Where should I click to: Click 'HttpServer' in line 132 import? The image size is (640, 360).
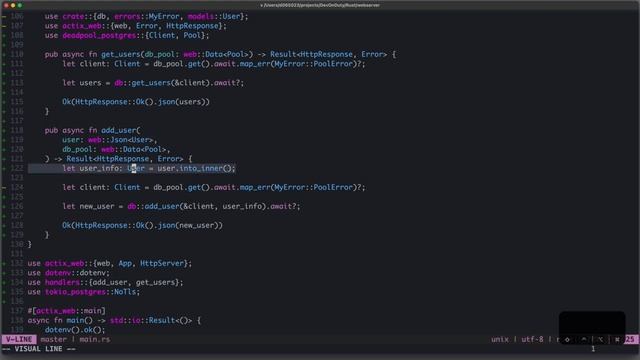pyautogui.click(x=162, y=263)
